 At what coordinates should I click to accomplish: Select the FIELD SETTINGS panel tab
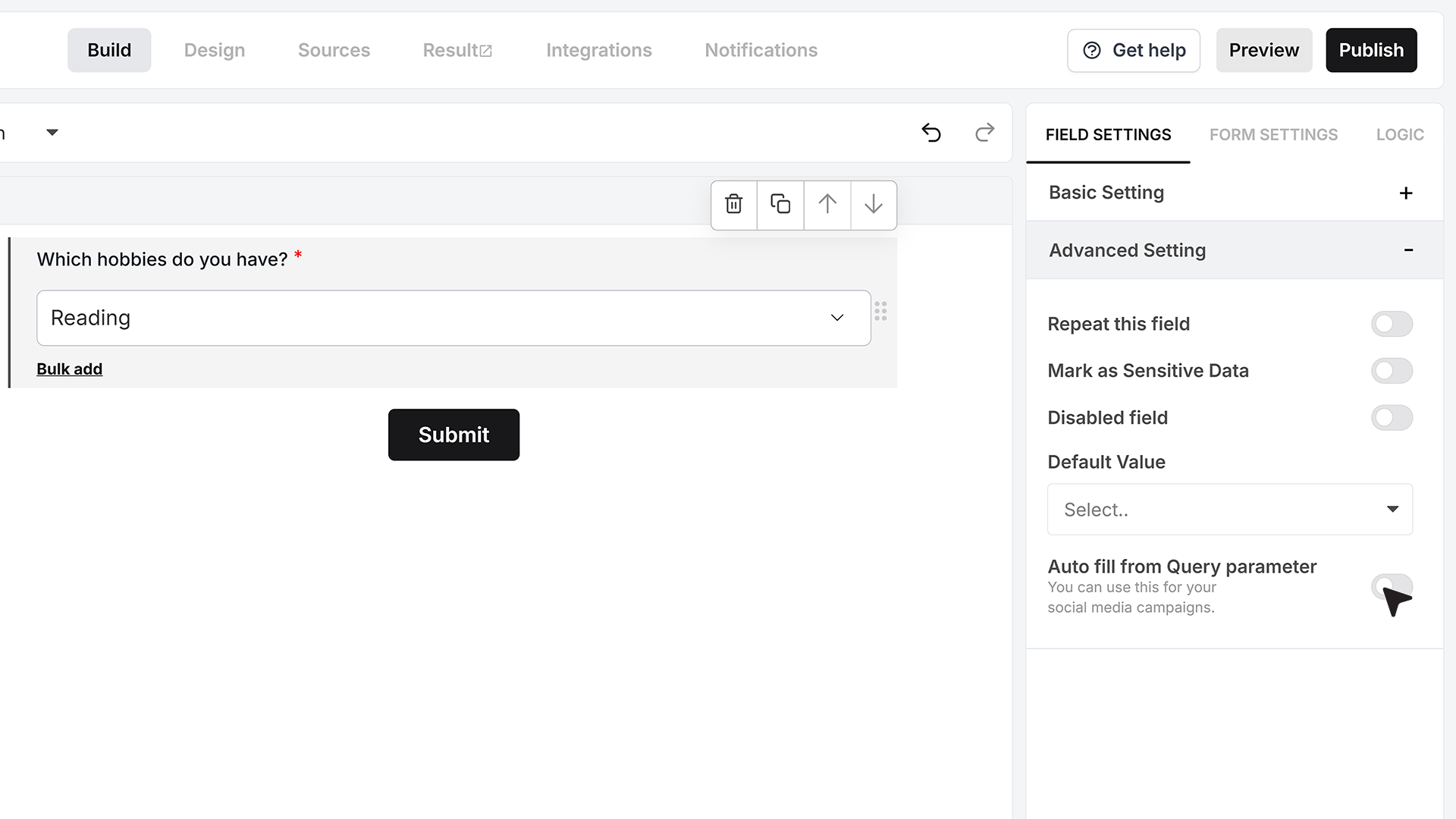(1108, 135)
